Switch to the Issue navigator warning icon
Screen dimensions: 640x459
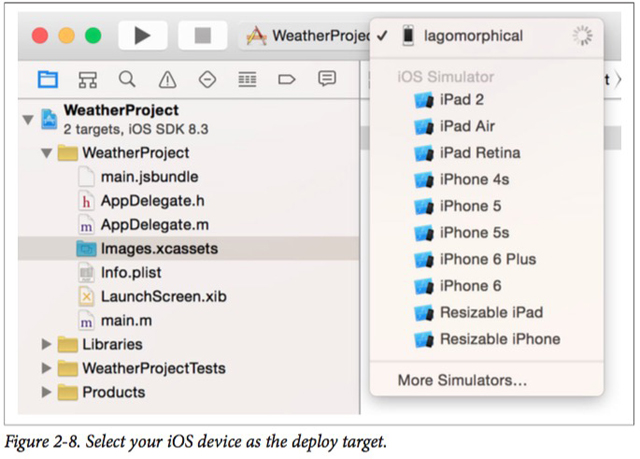tap(167, 79)
